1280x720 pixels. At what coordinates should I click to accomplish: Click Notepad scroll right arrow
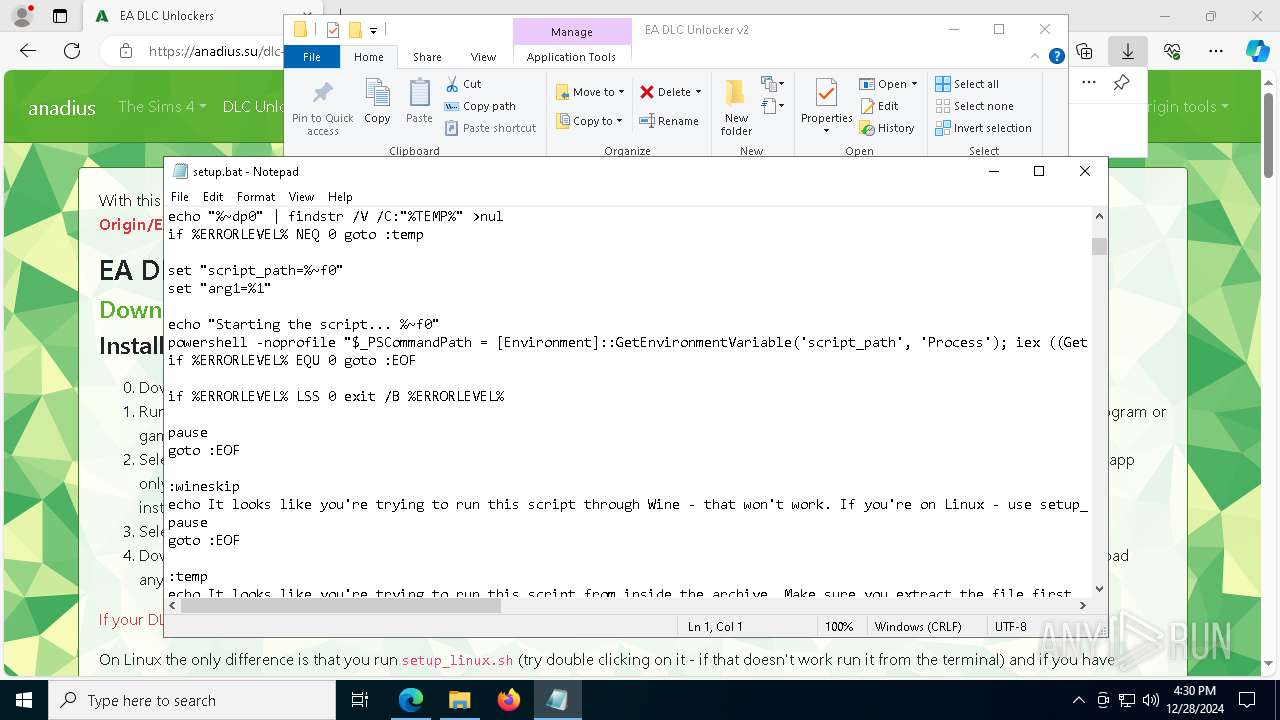click(x=1083, y=605)
